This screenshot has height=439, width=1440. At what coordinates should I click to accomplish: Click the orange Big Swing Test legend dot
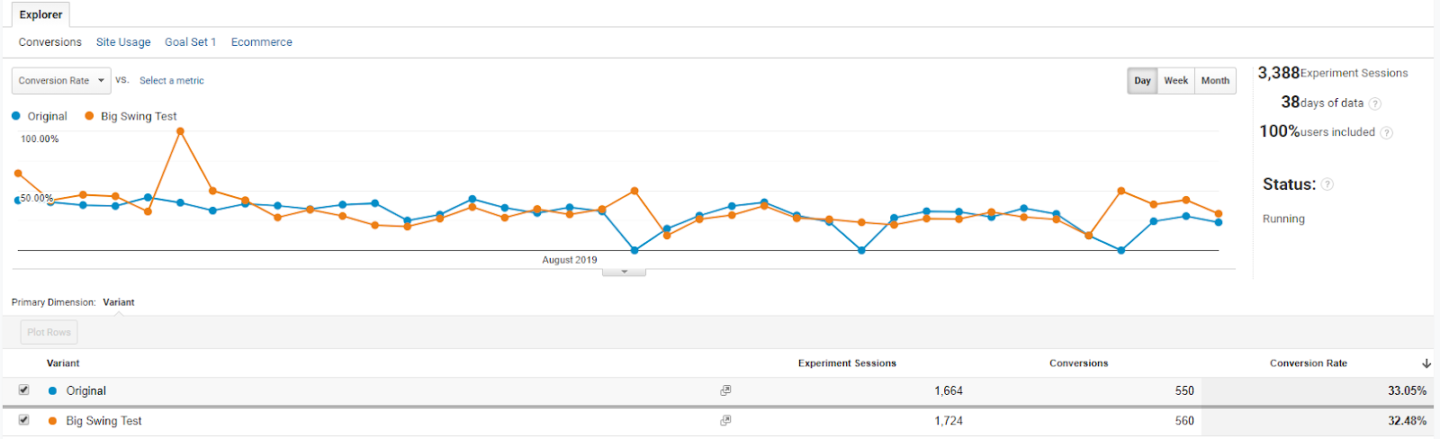[x=90, y=116]
